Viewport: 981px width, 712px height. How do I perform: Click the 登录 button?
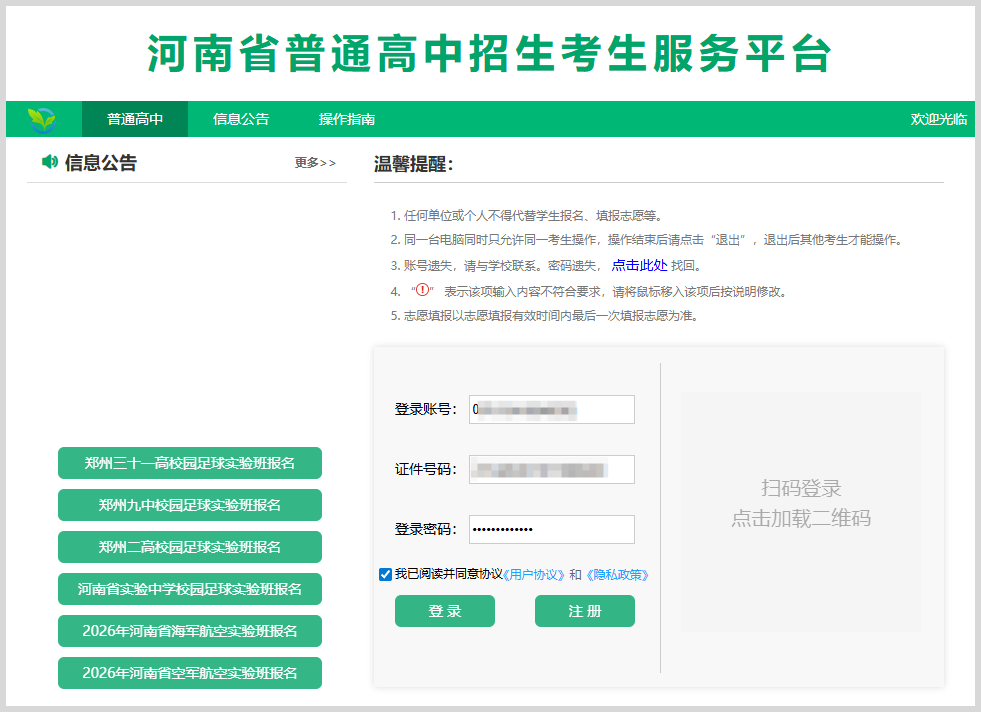coord(445,611)
